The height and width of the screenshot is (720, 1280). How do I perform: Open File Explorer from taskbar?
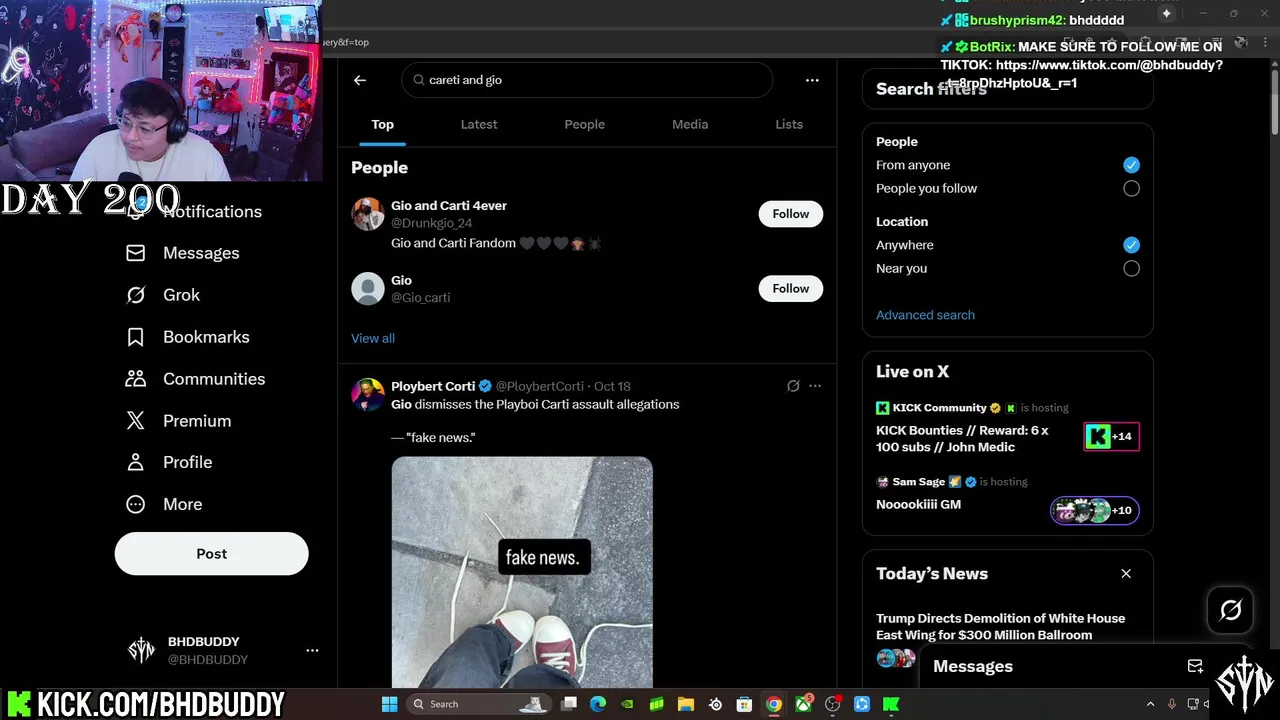[x=686, y=704]
